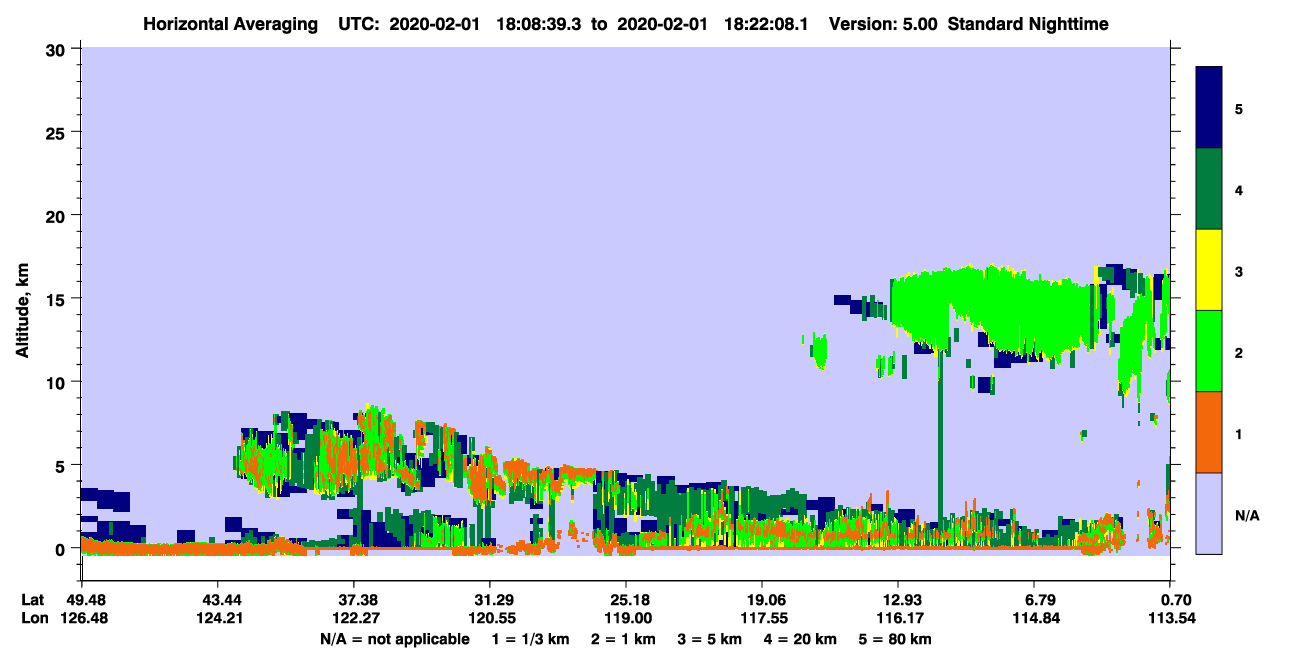Click the 'Lon' row label
Screen dimensions: 1300x667
click(33, 619)
